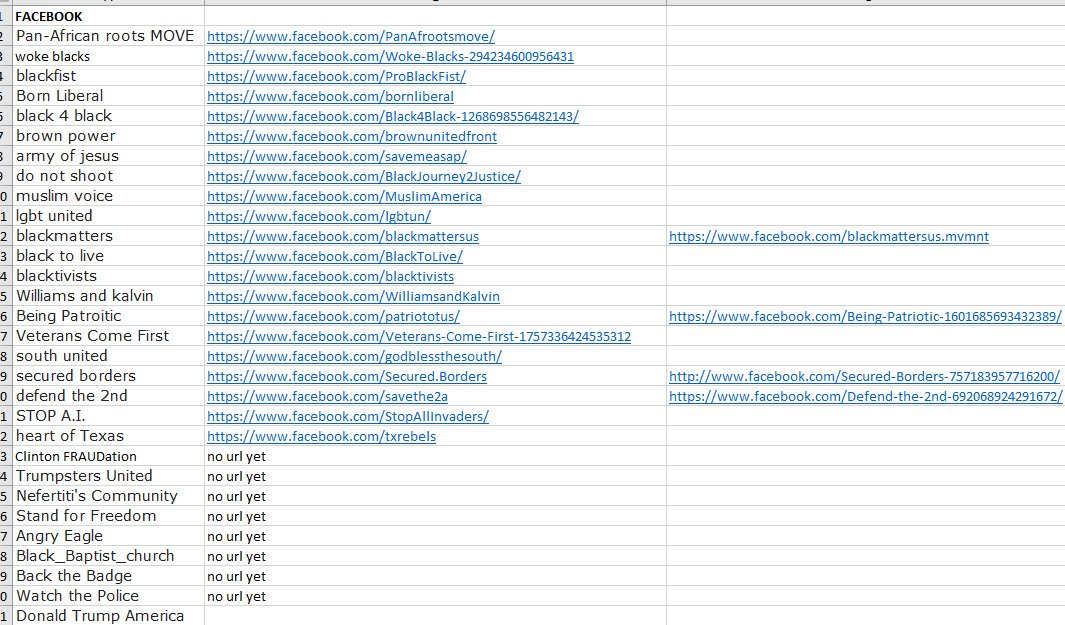Select the 'Born Liberal' cell
Image resolution: width=1065 pixels, height=625 pixels.
[x=108, y=96]
